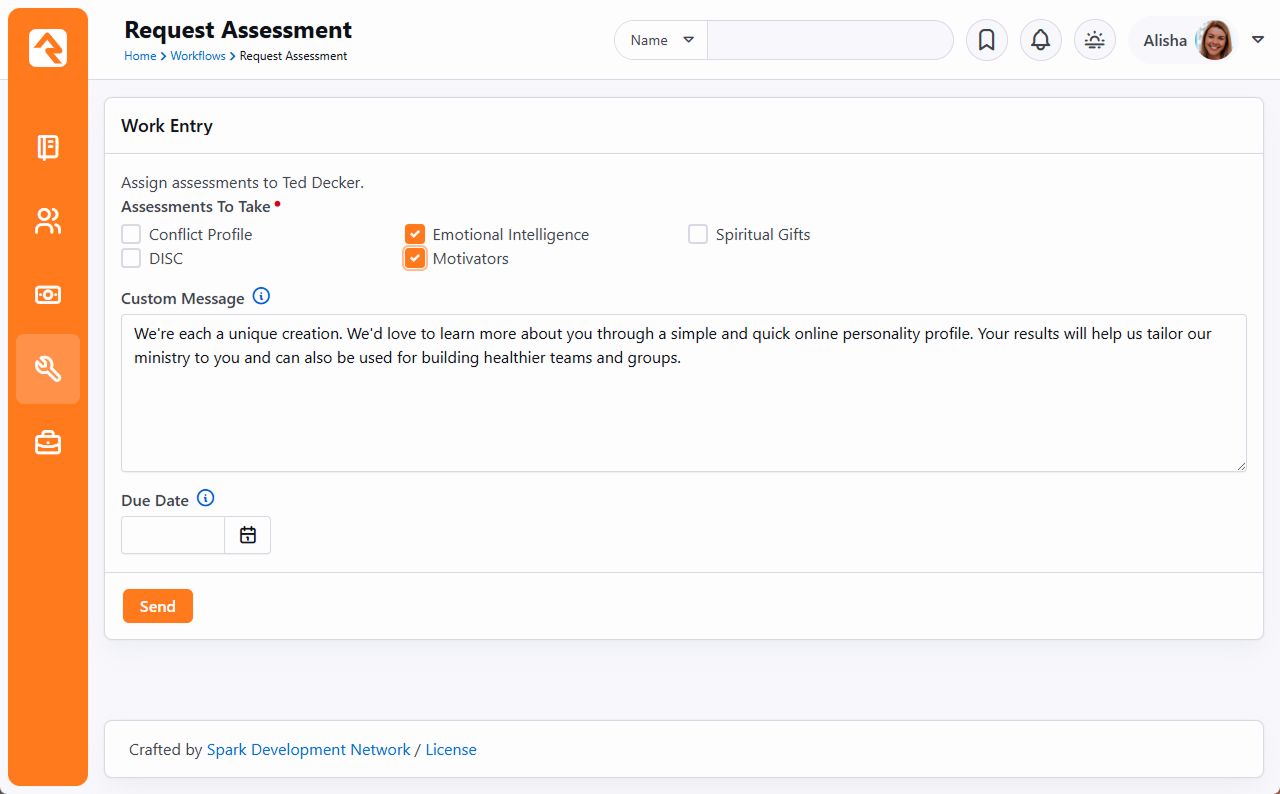Screen dimensions: 1280x794
Task: Open the Finance money sidebar icon
Action: (48, 295)
